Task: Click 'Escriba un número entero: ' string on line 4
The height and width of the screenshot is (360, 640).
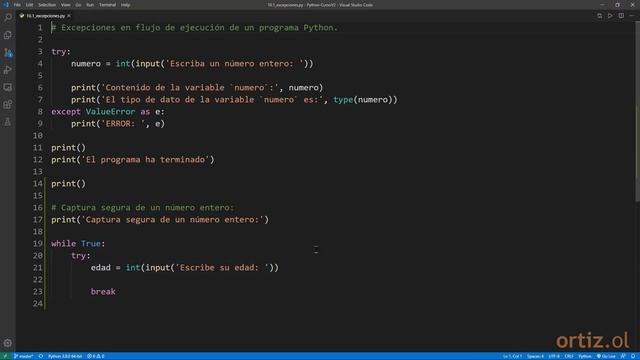Action: [x=235, y=63]
